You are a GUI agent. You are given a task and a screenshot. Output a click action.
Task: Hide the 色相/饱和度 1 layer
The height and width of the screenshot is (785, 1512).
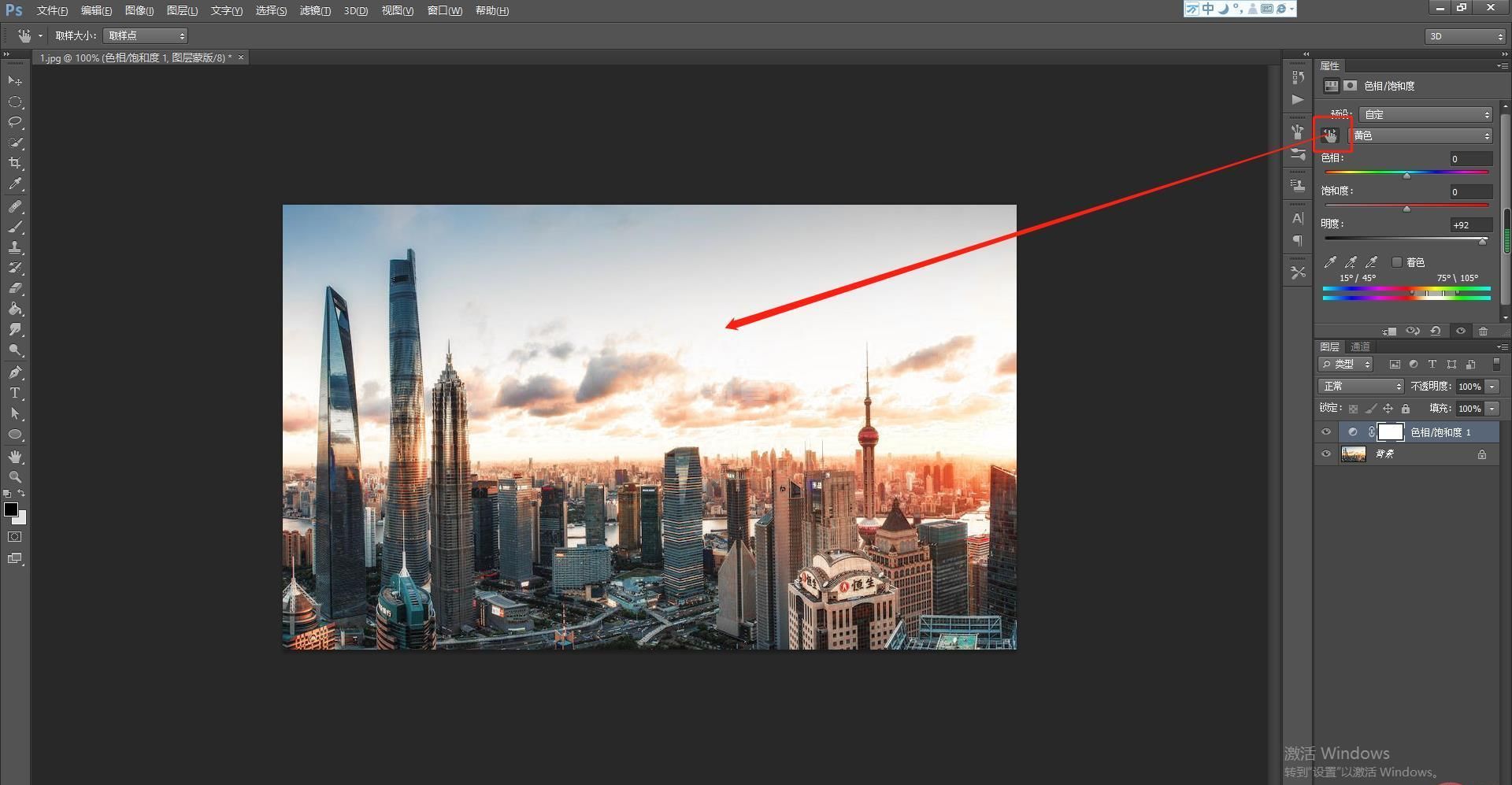pyautogui.click(x=1326, y=432)
